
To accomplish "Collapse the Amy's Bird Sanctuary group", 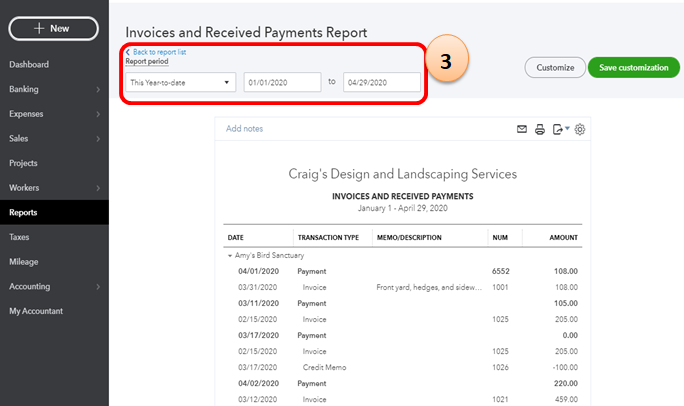I will (x=230, y=256).
